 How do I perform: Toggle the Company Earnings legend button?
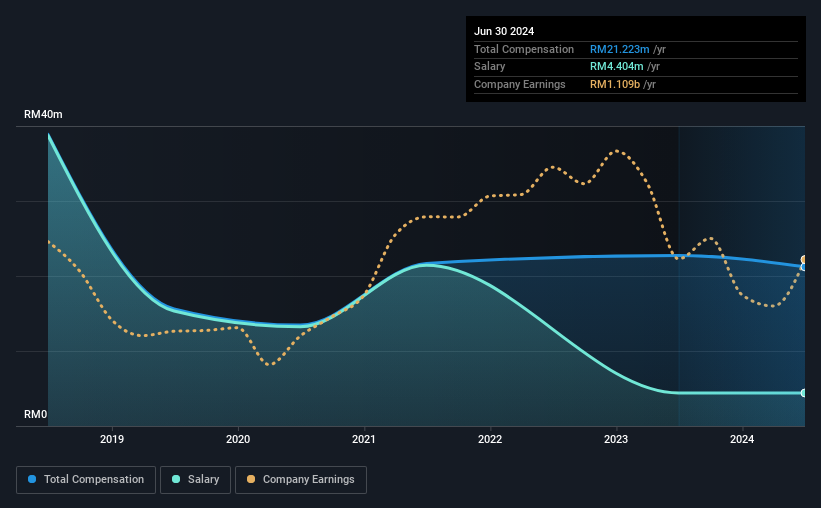[301, 480]
